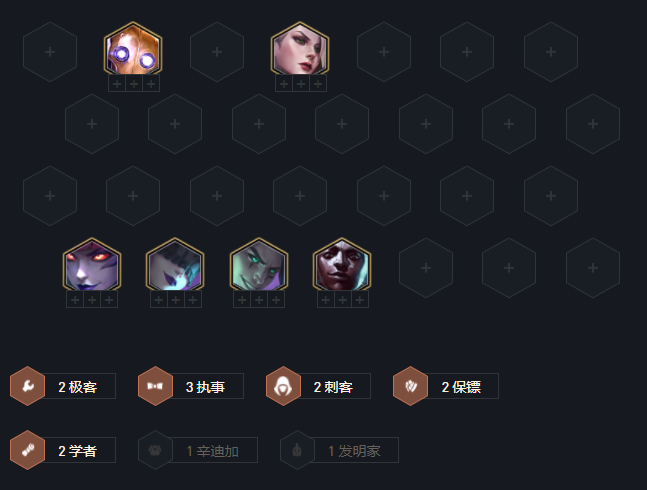Click the Enforcer (执事) trait icon
The width and height of the screenshot is (647, 490).
[156, 386]
